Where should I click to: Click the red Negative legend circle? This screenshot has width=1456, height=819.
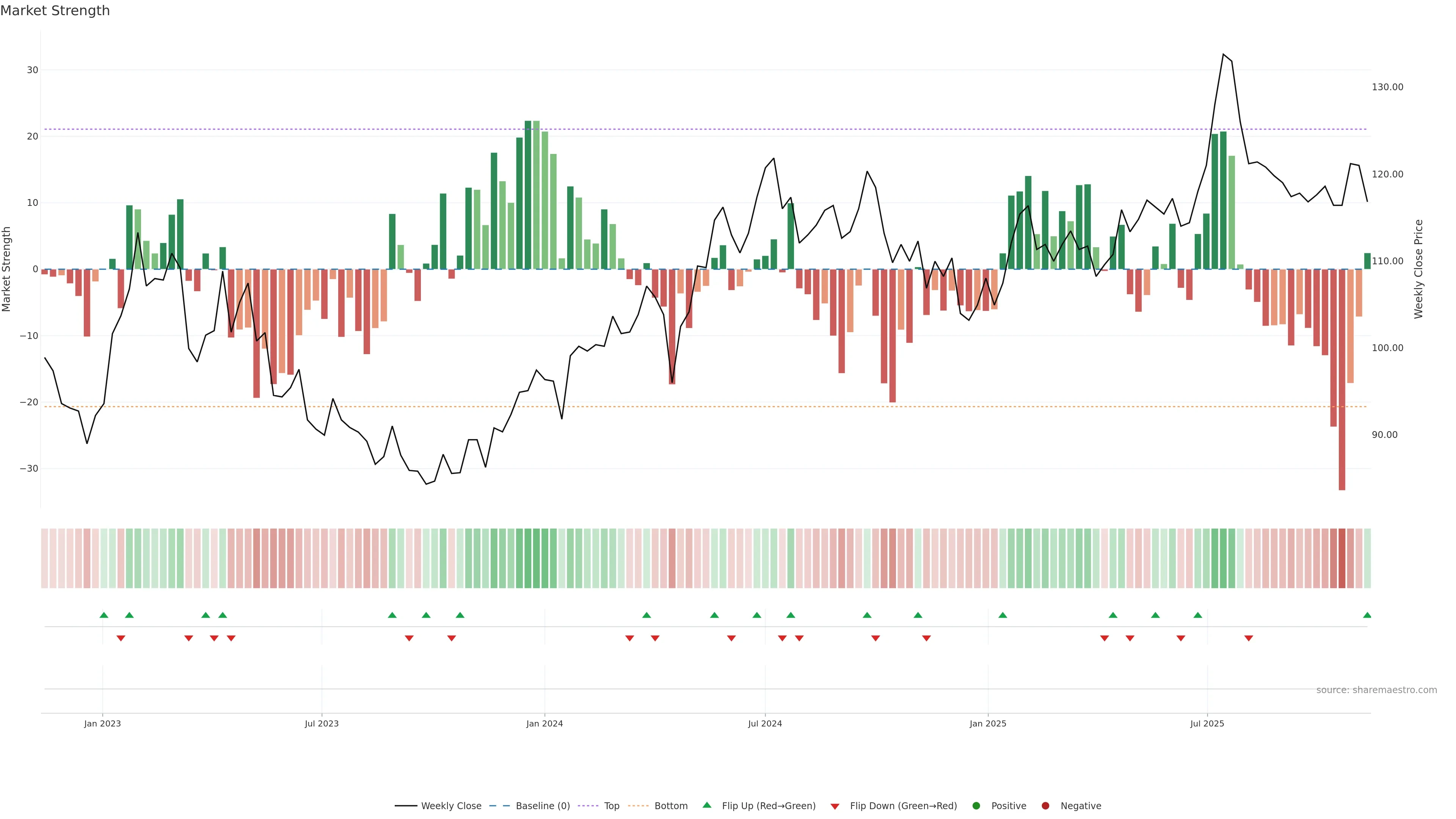pyautogui.click(x=1045, y=806)
